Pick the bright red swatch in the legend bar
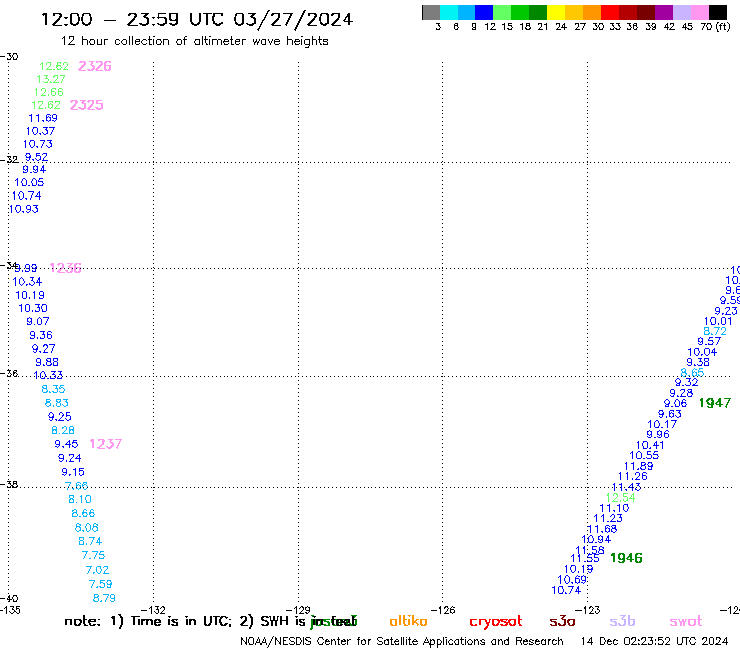The width and height of the screenshot is (740, 650). (x=610, y=12)
